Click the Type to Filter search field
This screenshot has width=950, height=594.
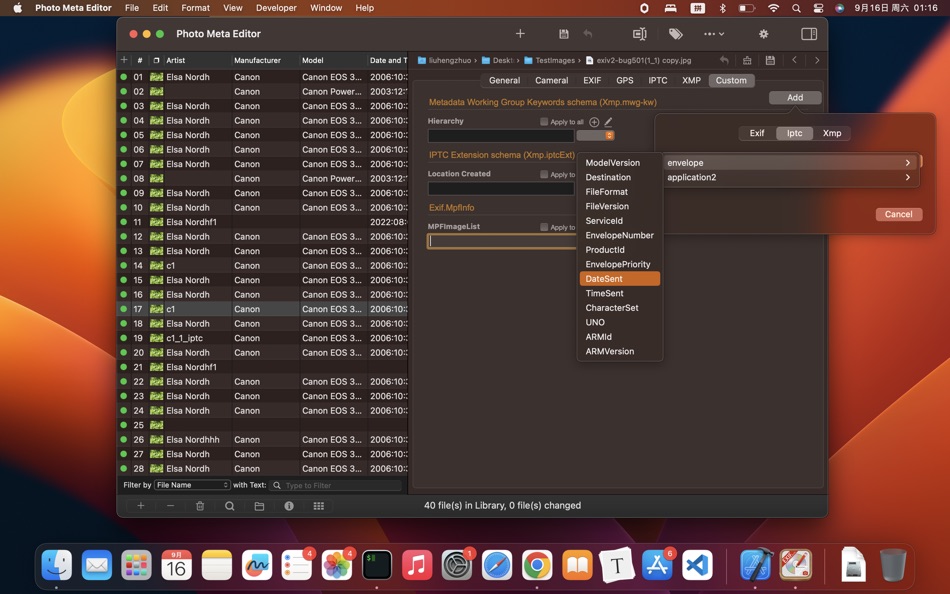[x=336, y=485]
